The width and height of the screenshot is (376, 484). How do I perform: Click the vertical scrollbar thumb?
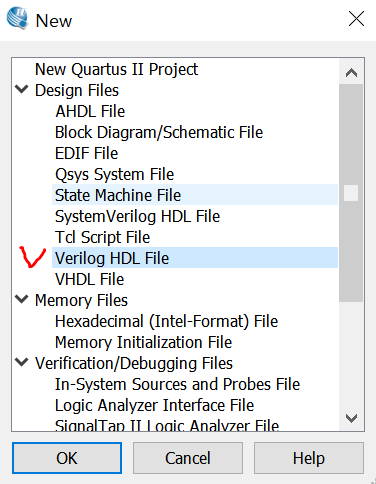(351, 193)
